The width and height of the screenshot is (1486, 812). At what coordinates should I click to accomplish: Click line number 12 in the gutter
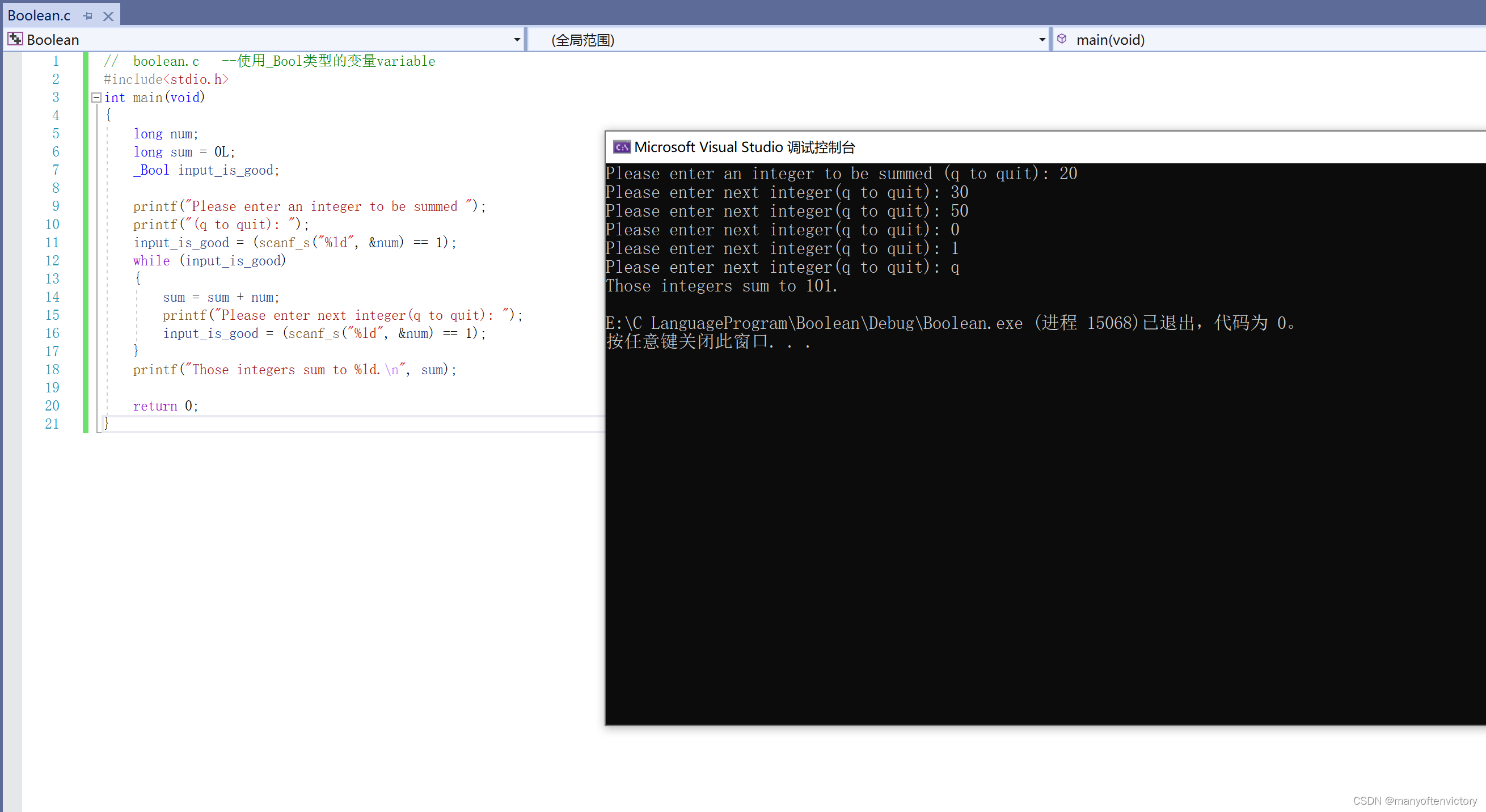52,261
